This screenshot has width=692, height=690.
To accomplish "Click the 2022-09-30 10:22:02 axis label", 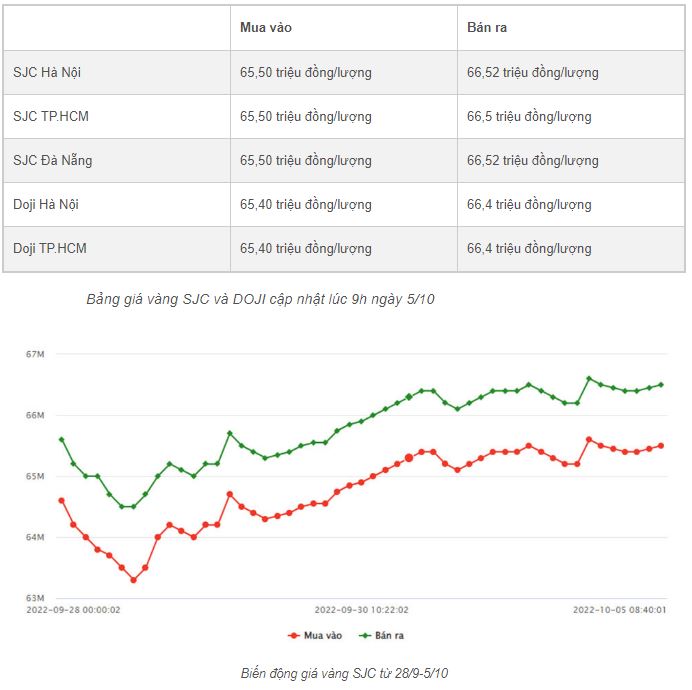I will pos(361,609).
